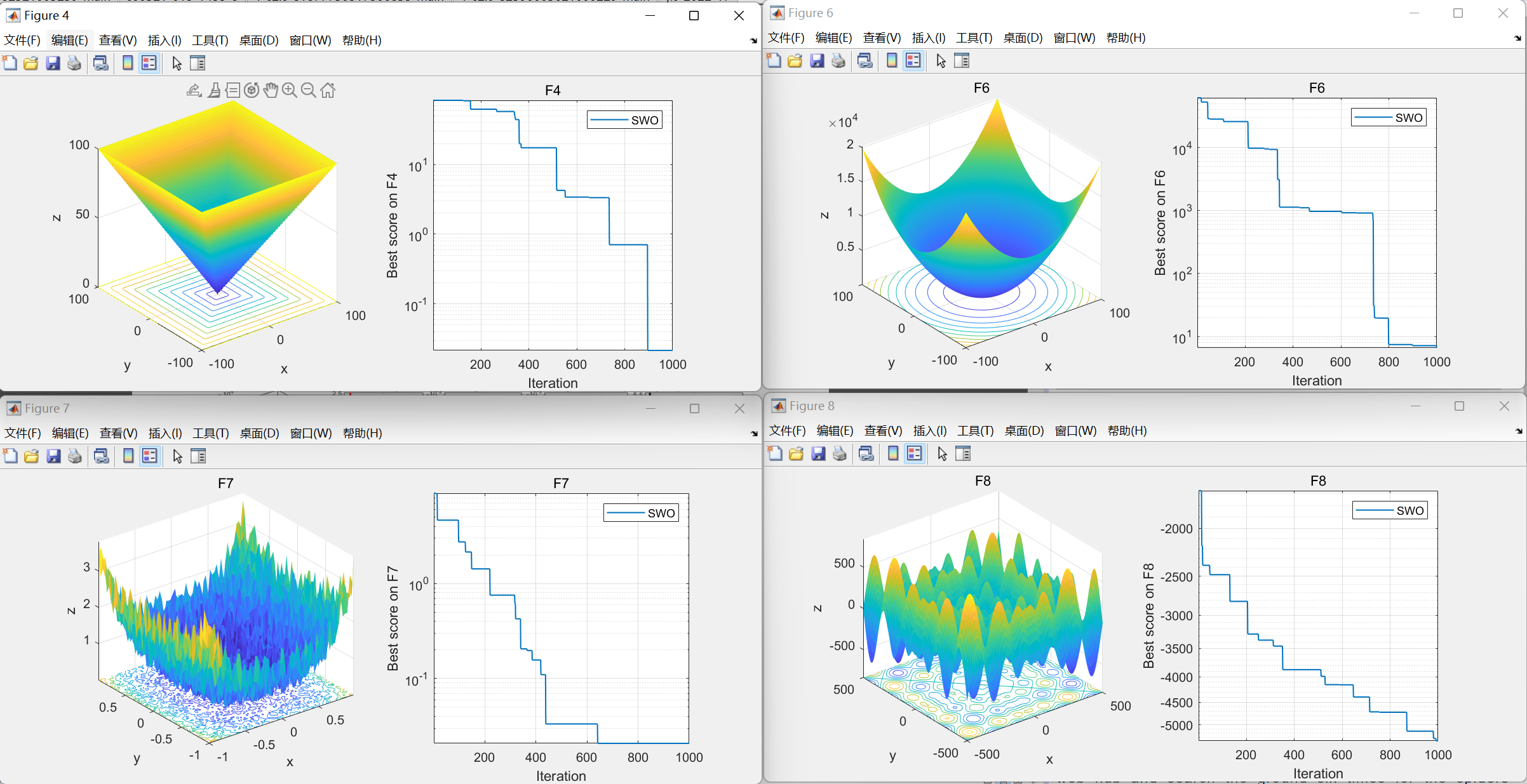1527x784 pixels.
Task: Toggle Insert Colorbar button in Figure 6 toolbar
Action: click(x=892, y=61)
